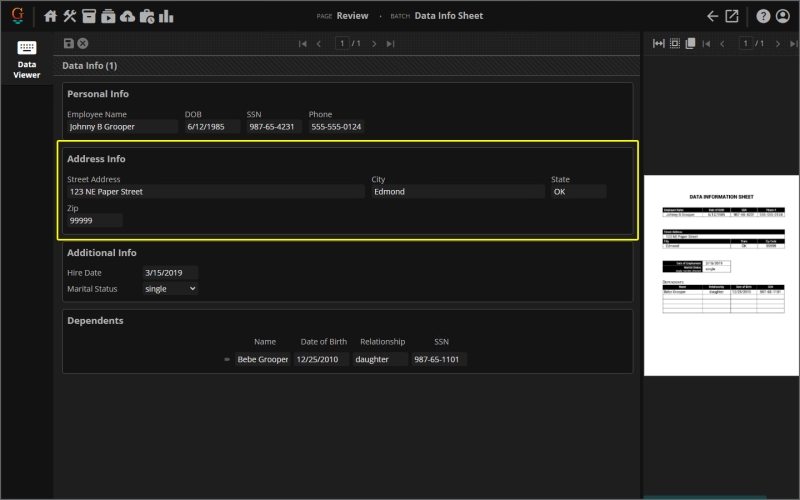The width and height of the screenshot is (800, 500).
Task: Select the Data Viewer tab
Action: 27,59
